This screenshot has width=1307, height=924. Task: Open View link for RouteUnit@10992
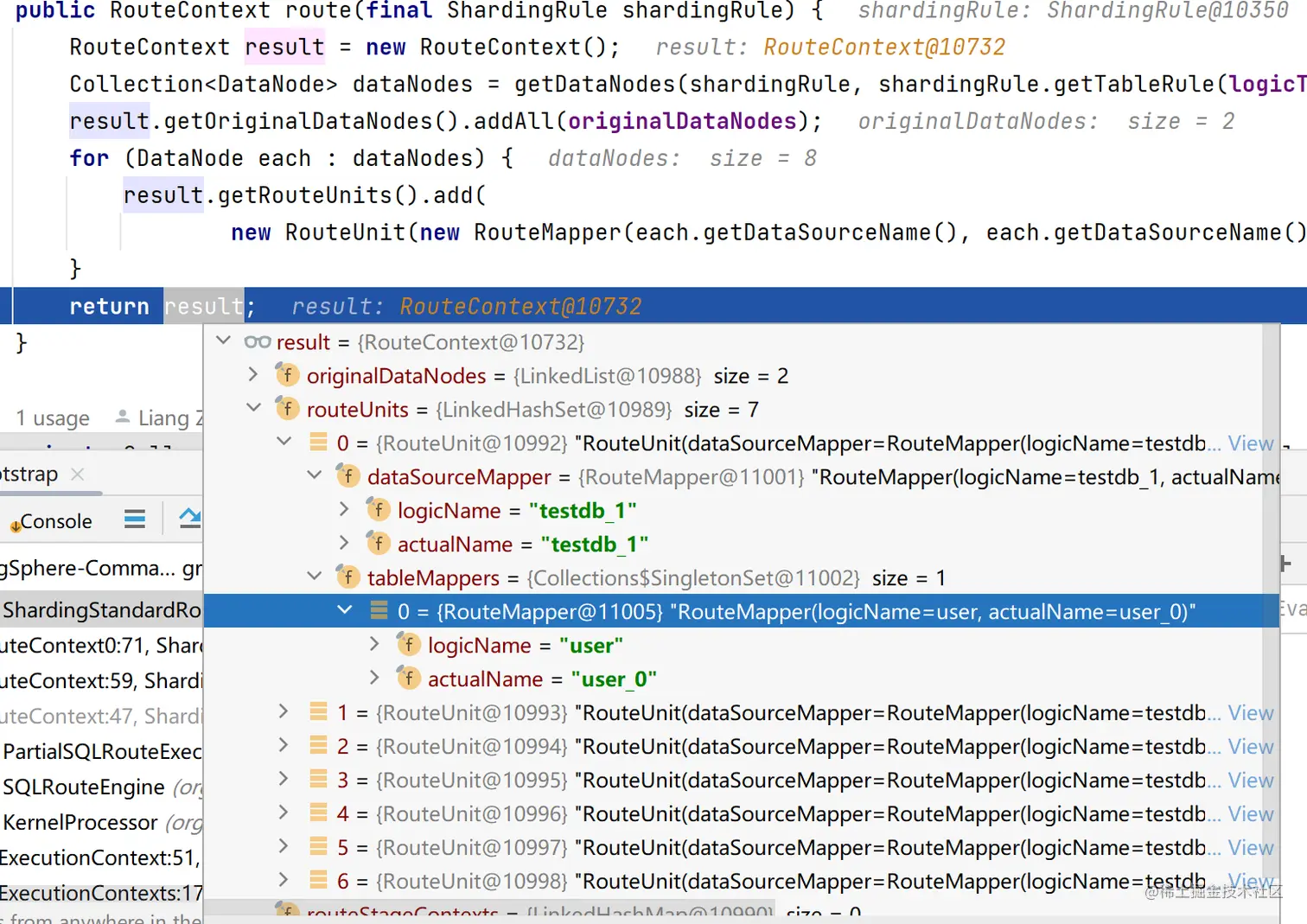pyautogui.click(x=1251, y=443)
